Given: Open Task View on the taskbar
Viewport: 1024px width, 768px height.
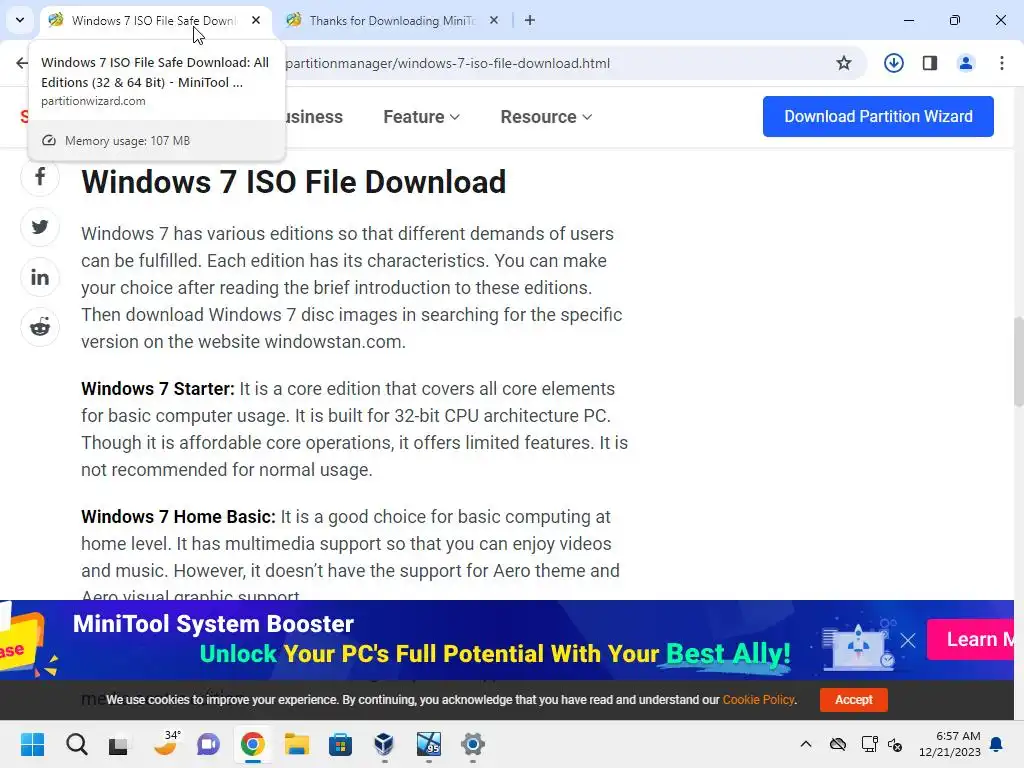Looking at the screenshot, I should pyautogui.click(x=118, y=744).
